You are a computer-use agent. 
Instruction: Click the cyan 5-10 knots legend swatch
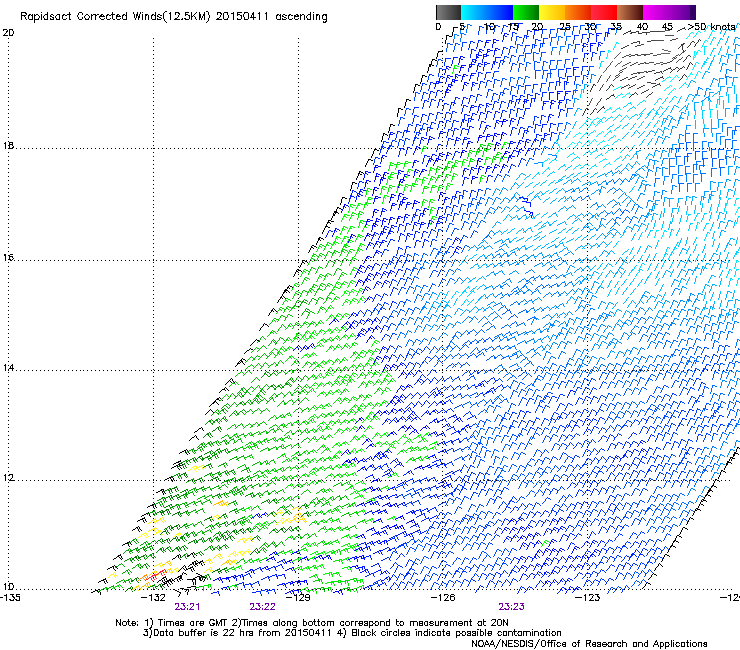(474, 12)
